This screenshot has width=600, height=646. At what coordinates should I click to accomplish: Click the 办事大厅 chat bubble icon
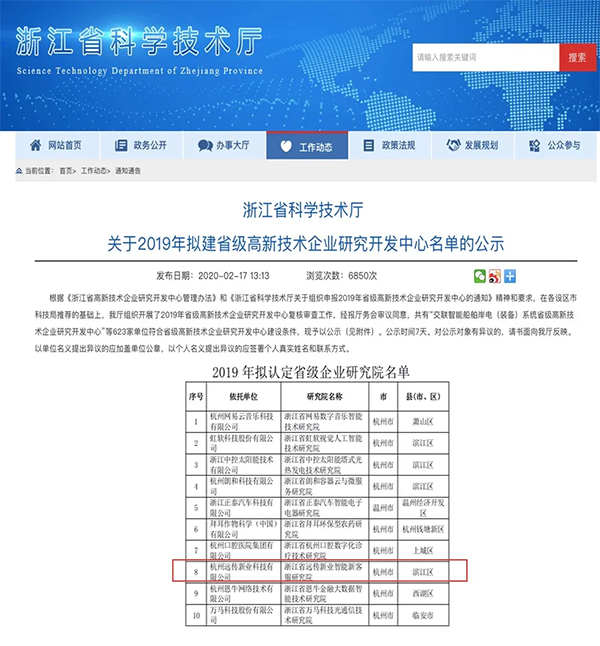[204, 145]
